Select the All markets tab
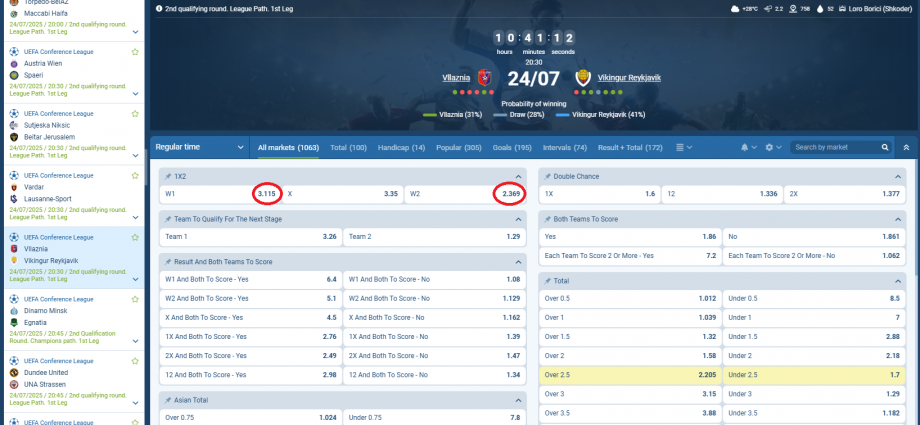920x425 pixels. (x=288, y=147)
